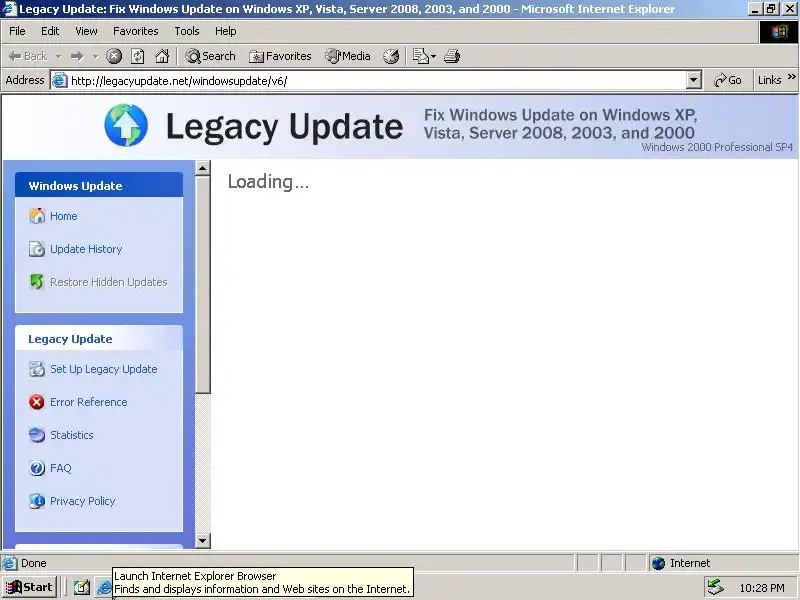
Task: Click the Legacy Update sidebar section header
Action: pos(99,339)
